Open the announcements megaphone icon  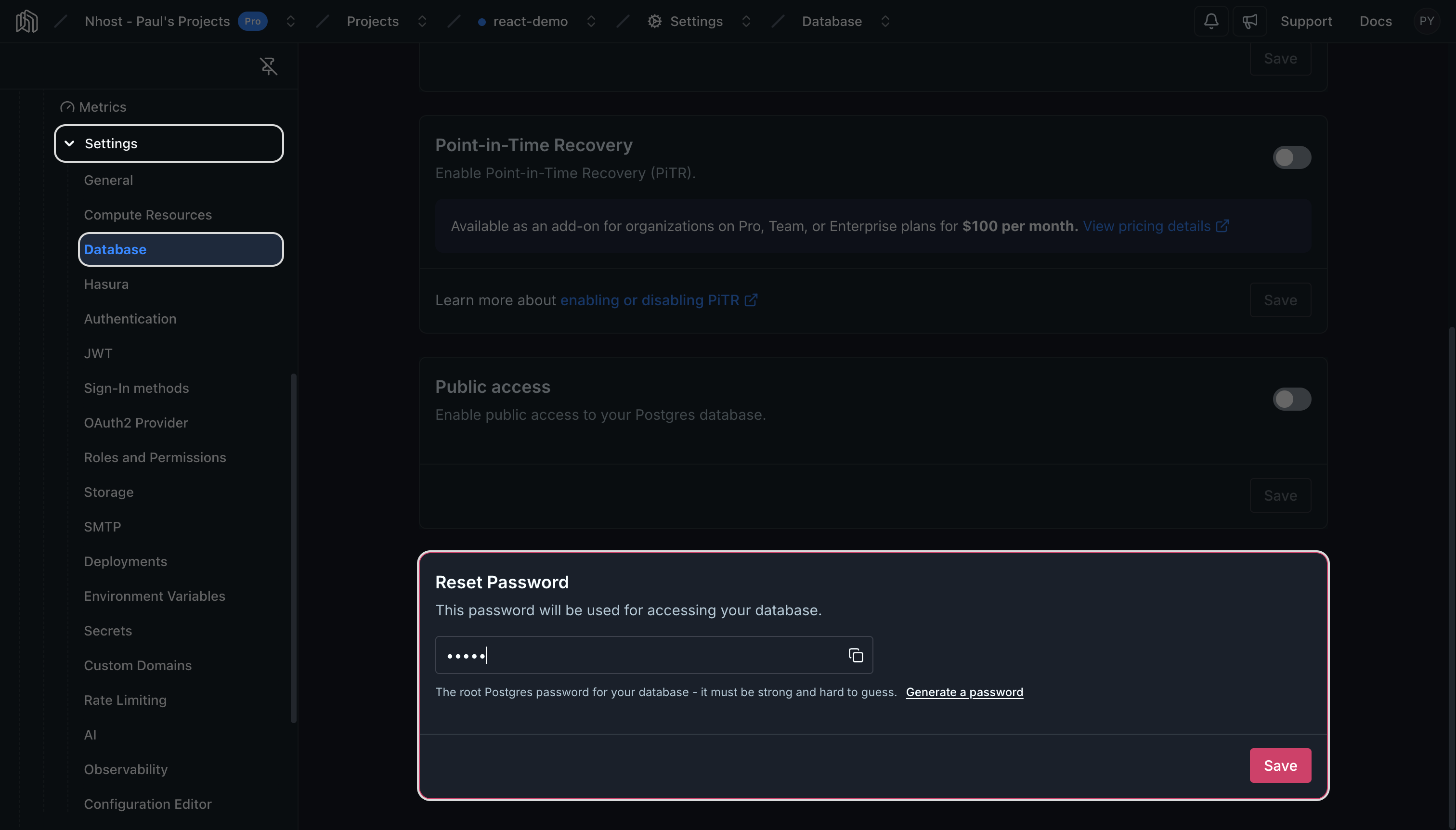pyautogui.click(x=1249, y=22)
